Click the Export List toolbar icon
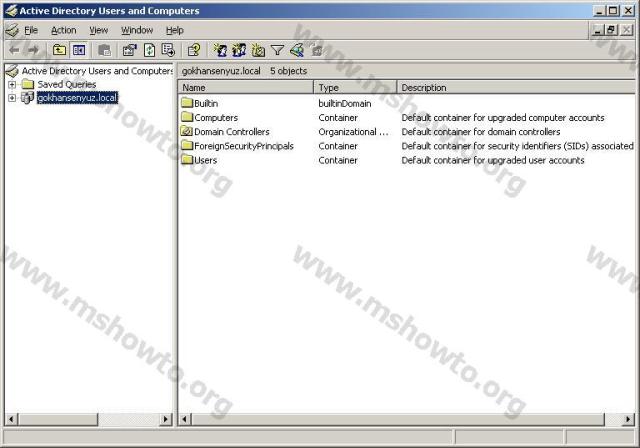This screenshot has width=640, height=448. coord(168,50)
